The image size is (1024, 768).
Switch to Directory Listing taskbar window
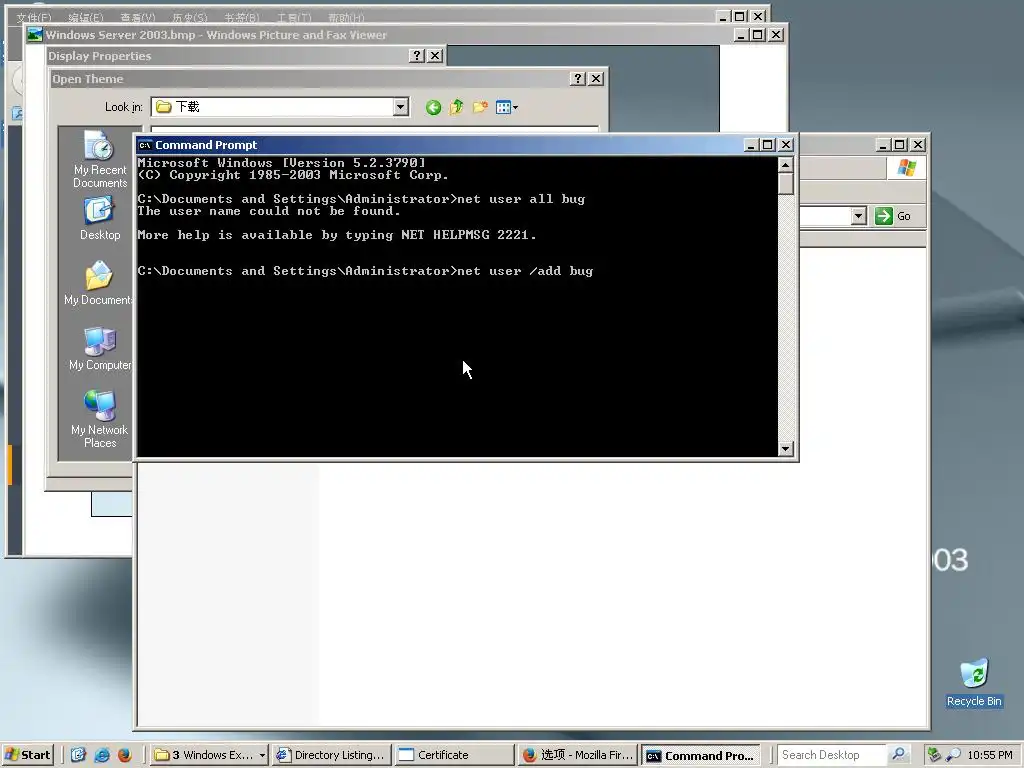[331, 755]
